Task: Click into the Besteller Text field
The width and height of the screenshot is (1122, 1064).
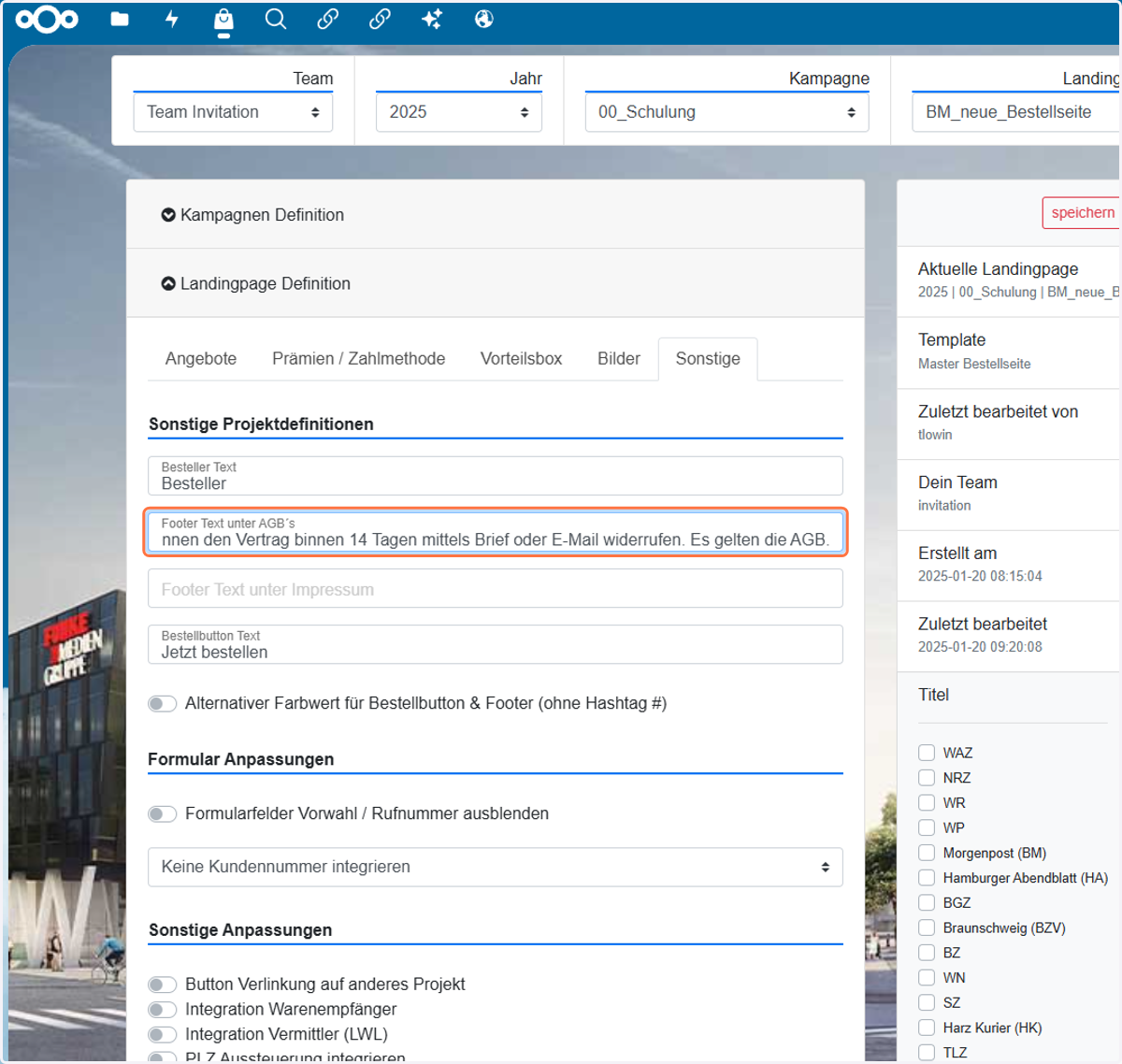Action: point(496,476)
